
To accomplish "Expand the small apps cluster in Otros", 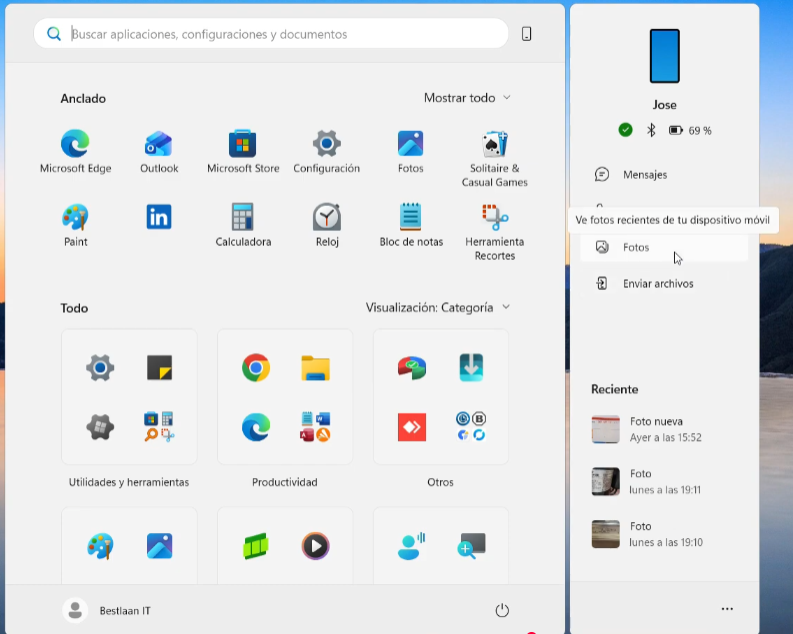I will [471, 427].
